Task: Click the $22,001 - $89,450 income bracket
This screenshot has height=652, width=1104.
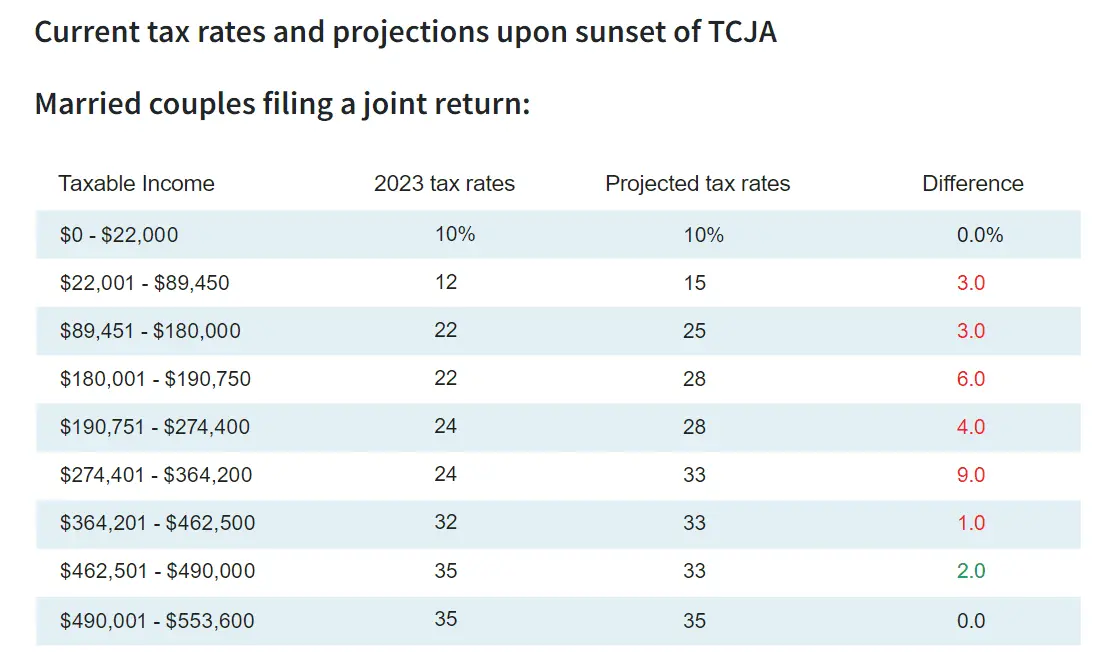Action: 144,283
